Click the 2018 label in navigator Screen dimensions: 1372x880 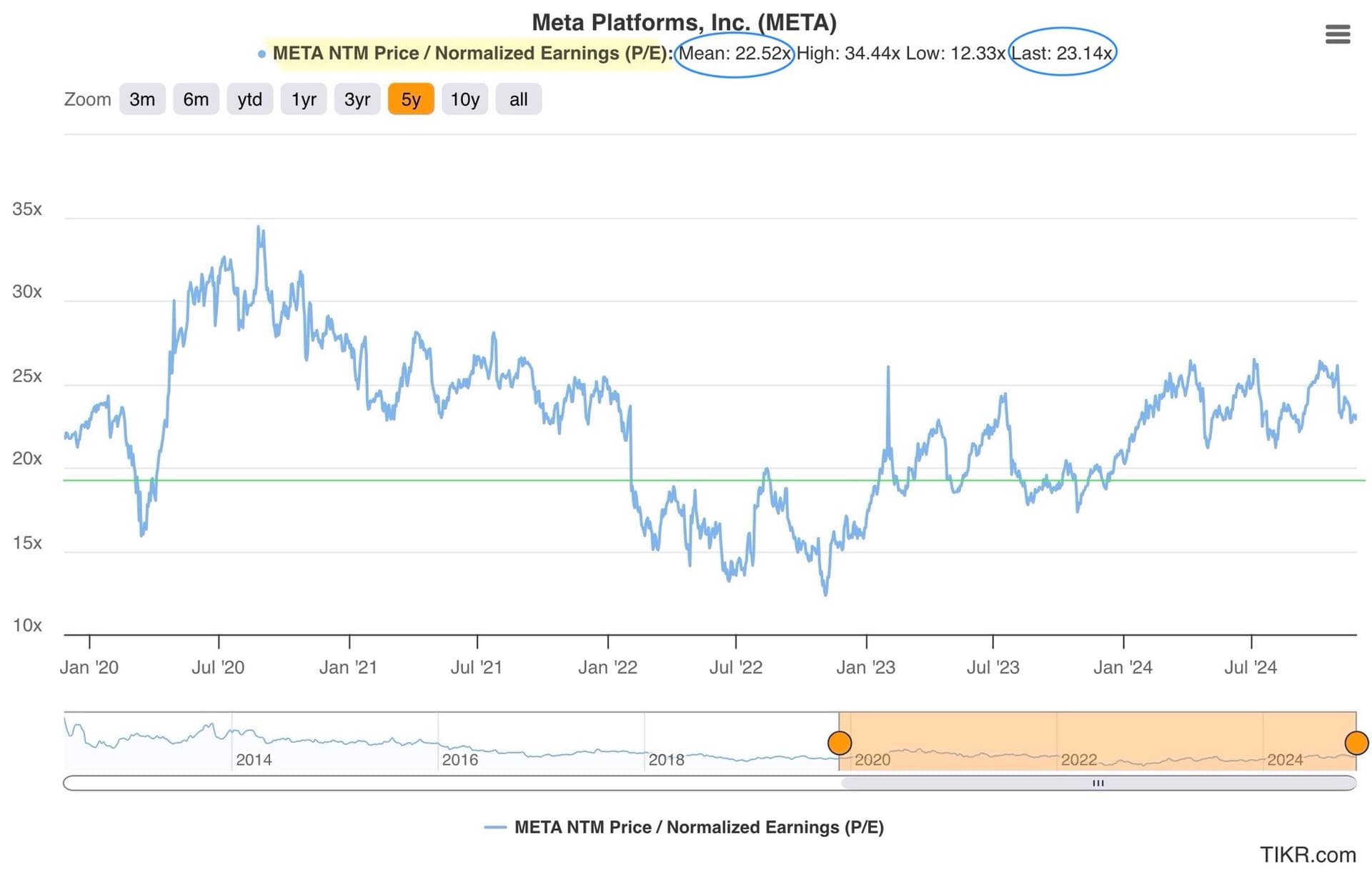(666, 759)
